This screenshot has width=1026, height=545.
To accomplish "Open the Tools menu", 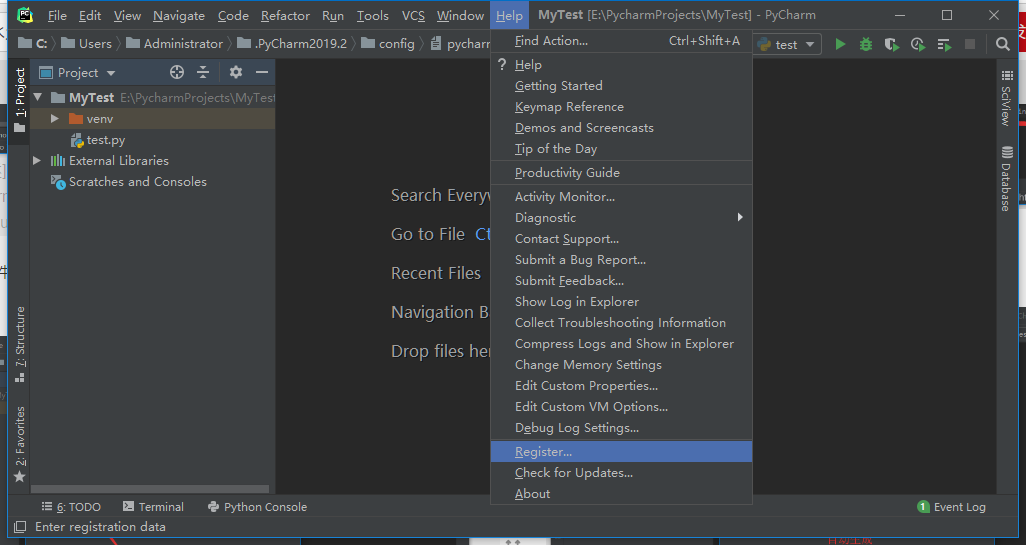I will point(372,15).
